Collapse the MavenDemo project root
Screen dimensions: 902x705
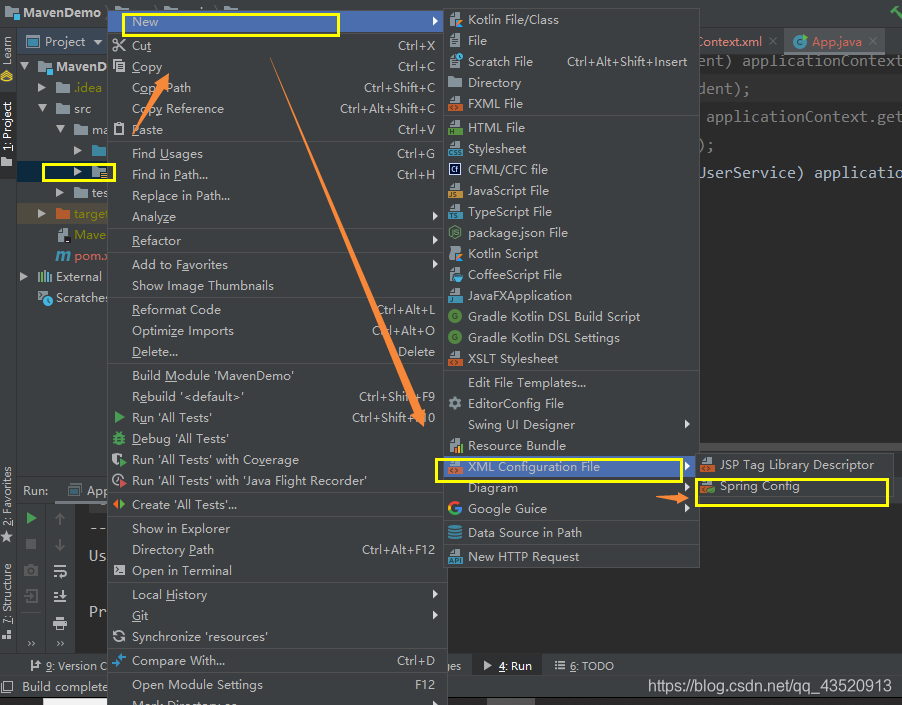click(25, 66)
